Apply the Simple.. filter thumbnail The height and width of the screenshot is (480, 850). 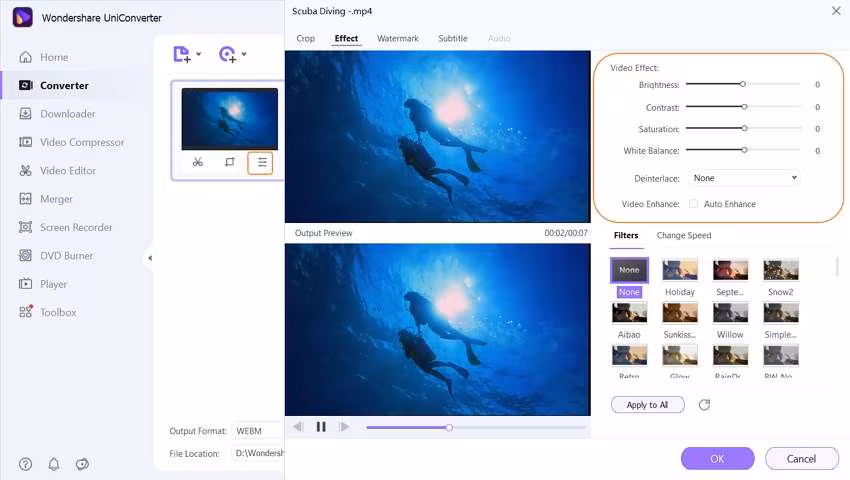click(781, 313)
